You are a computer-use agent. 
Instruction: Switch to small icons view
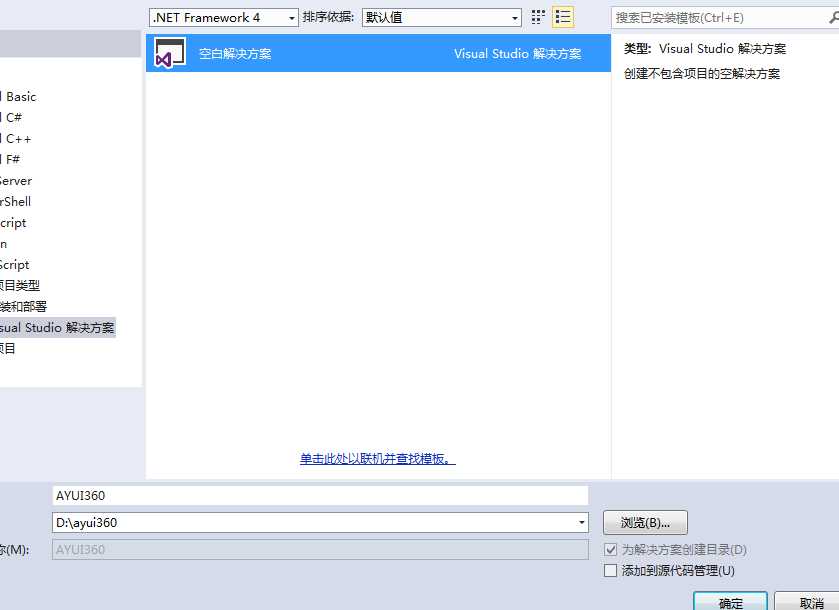pos(538,17)
